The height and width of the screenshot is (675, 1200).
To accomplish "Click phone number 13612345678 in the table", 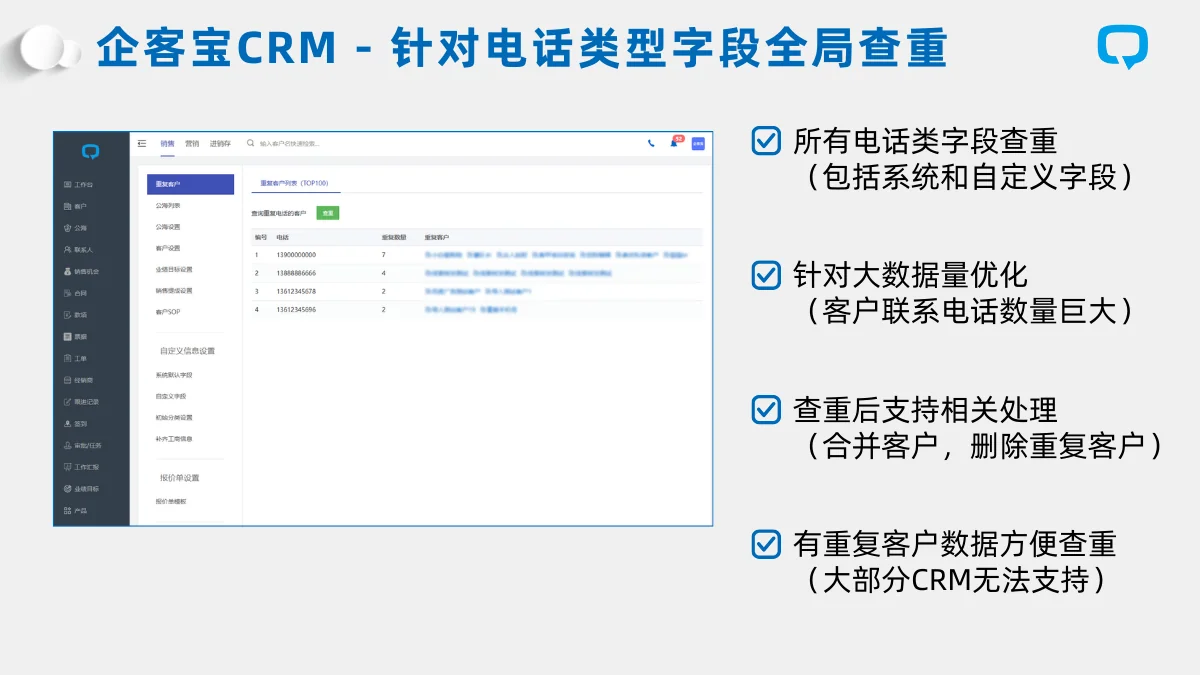I will [x=296, y=292].
